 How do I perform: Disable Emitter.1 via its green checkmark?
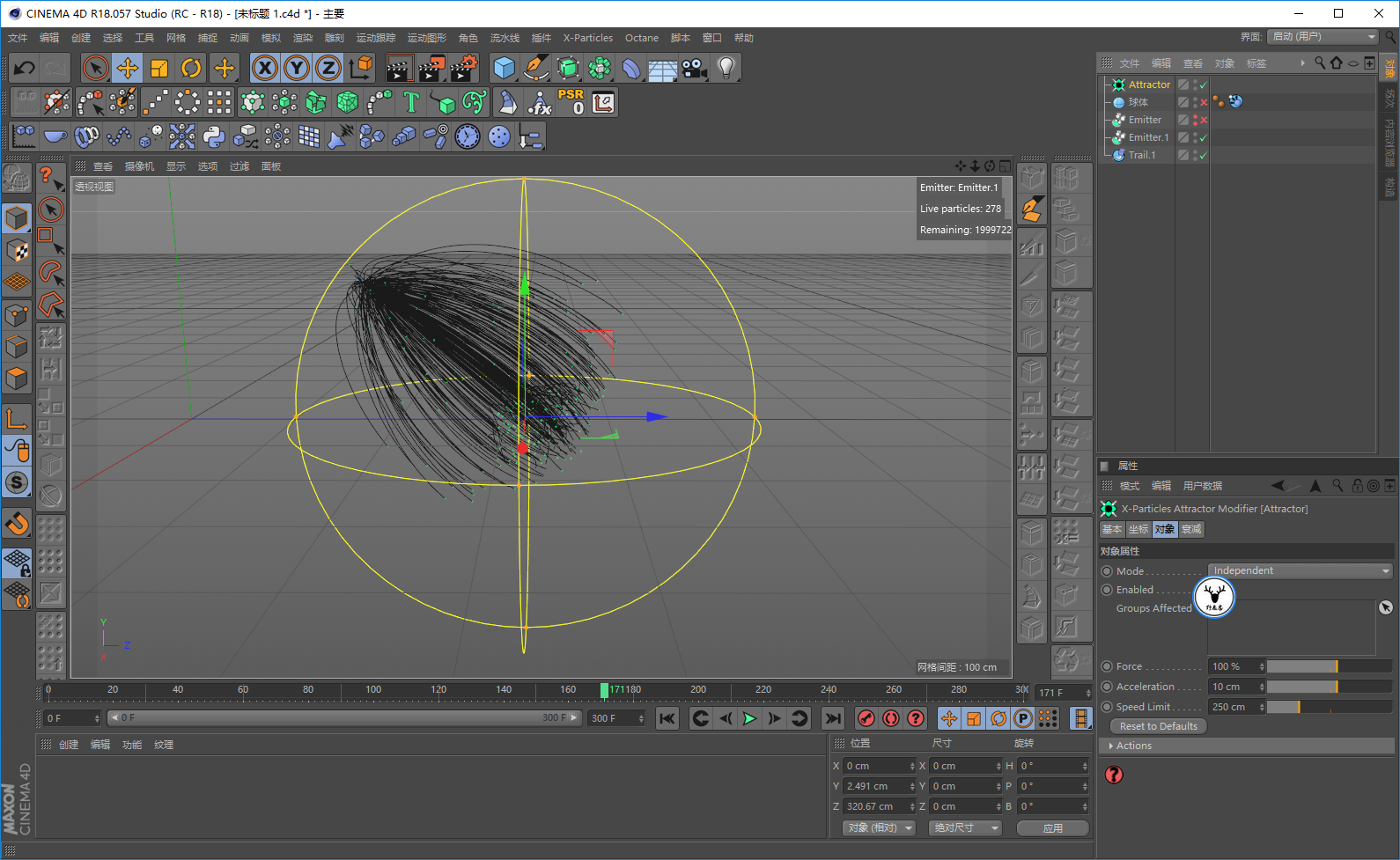point(1204,137)
